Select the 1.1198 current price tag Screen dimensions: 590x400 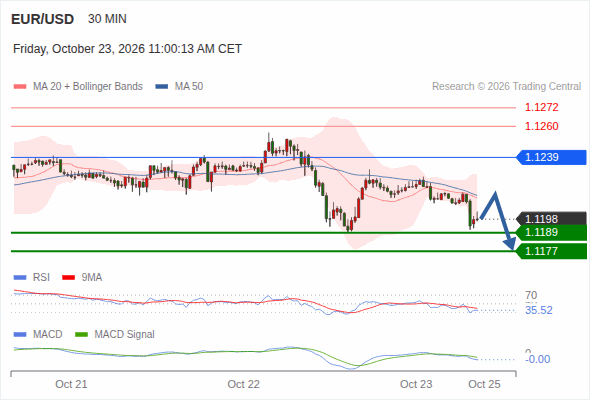tap(551, 219)
